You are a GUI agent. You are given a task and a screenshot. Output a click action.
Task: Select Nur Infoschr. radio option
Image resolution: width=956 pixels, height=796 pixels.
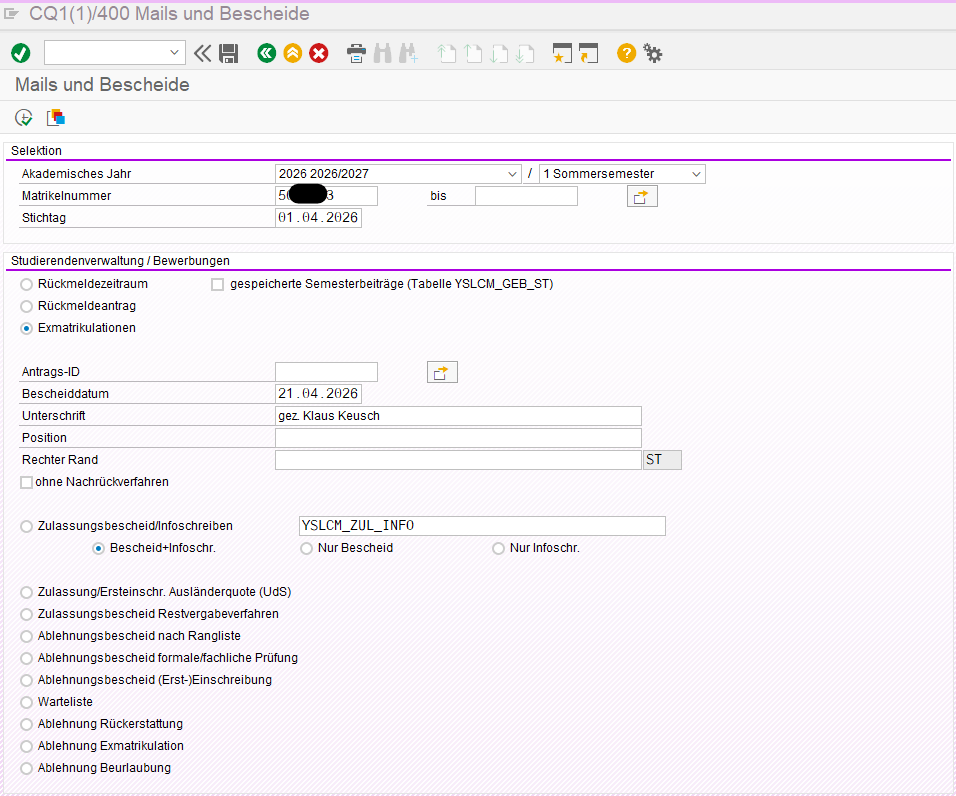(x=498, y=548)
